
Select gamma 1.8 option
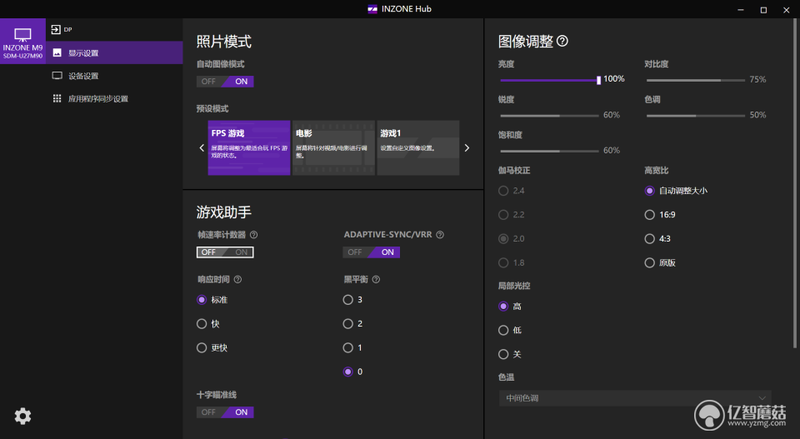tap(503, 262)
